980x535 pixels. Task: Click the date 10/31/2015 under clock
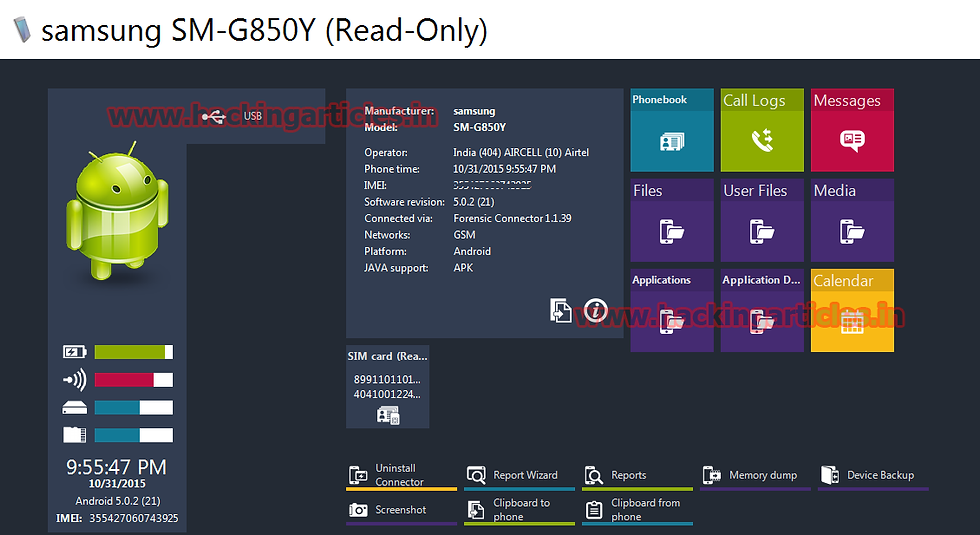click(x=117, y=484)
